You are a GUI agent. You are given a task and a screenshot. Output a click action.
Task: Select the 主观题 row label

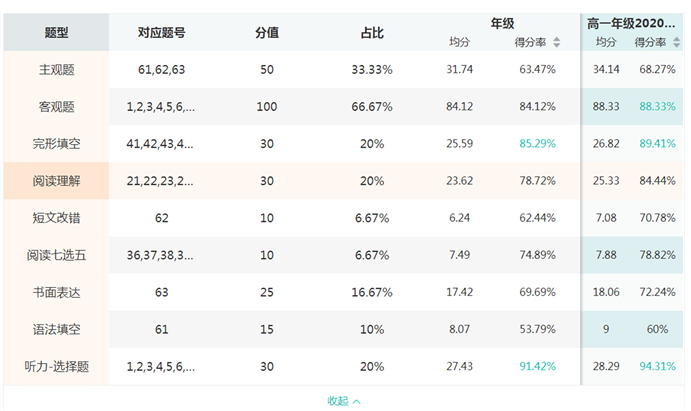[x=57, y=70]
